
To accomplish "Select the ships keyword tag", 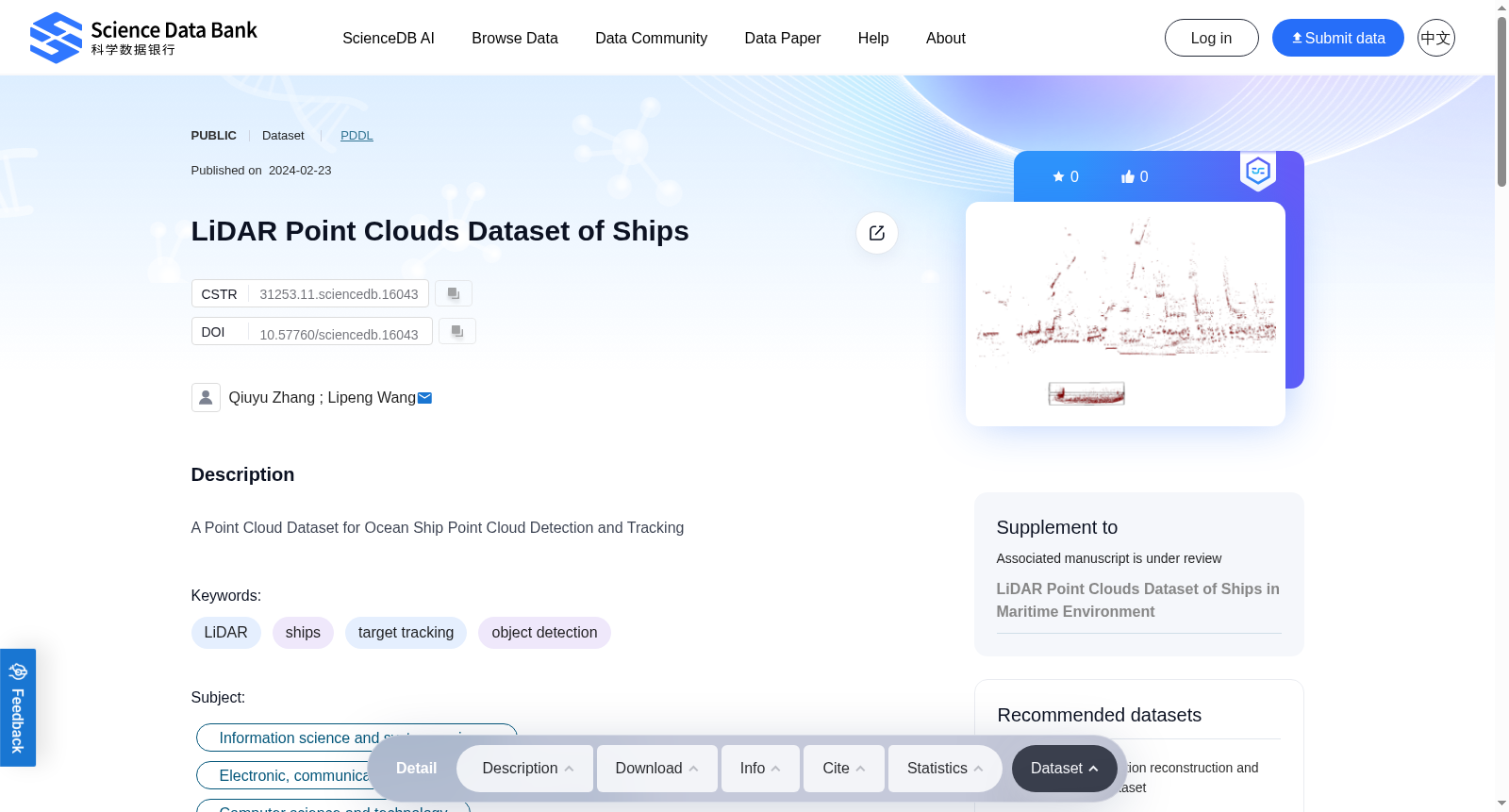I will coord(303,633).
